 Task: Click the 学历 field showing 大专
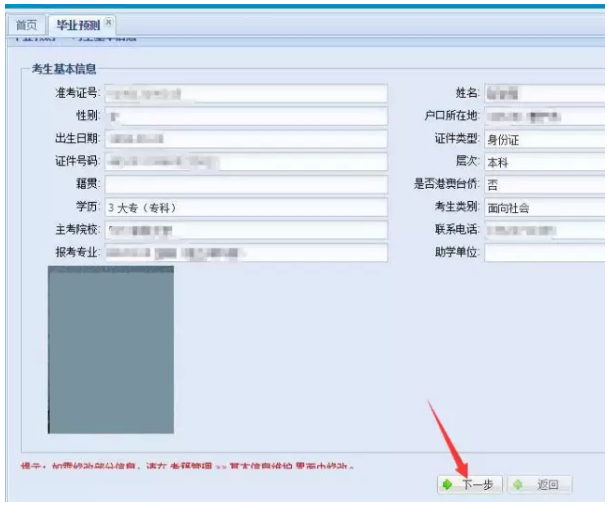246,207
